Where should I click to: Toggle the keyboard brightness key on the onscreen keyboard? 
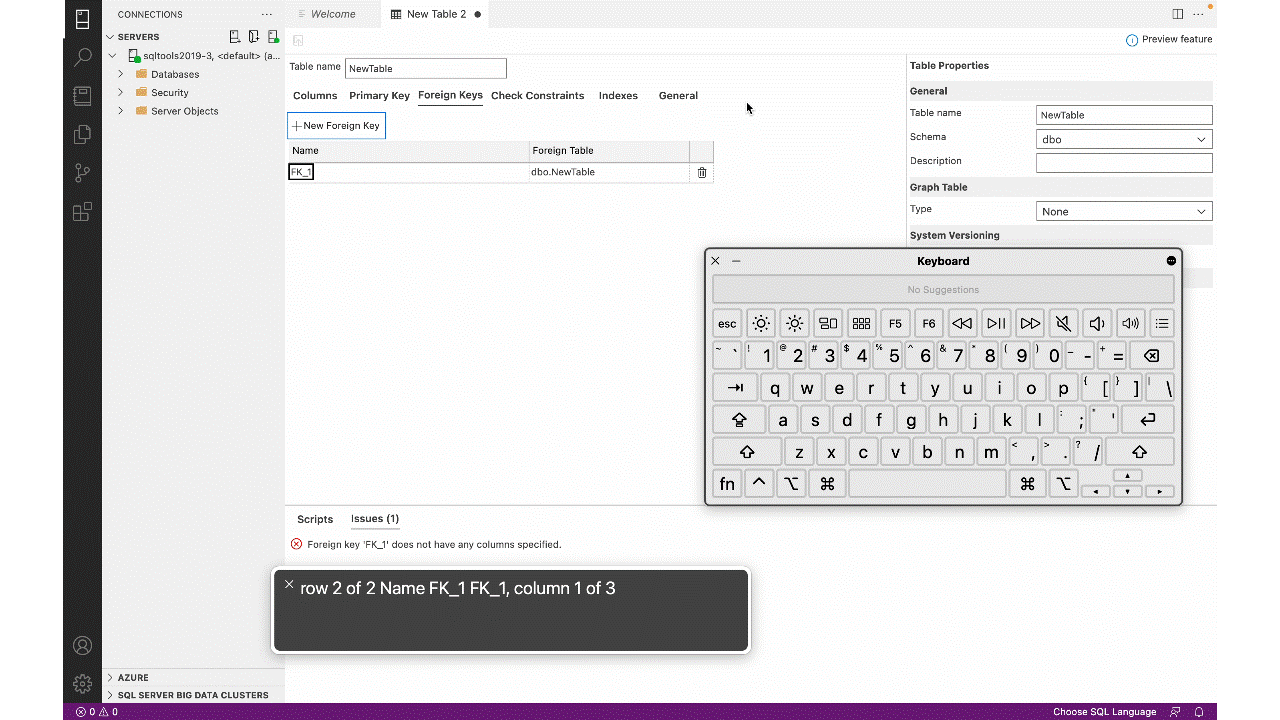click(760, 322)
